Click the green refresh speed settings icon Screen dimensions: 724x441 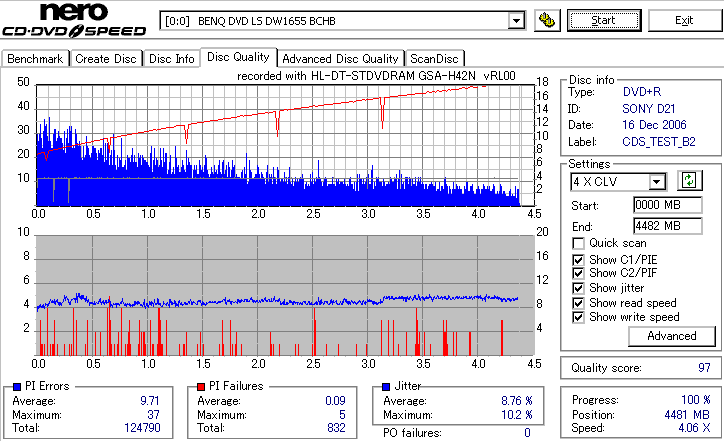click(x=689, y=181)
